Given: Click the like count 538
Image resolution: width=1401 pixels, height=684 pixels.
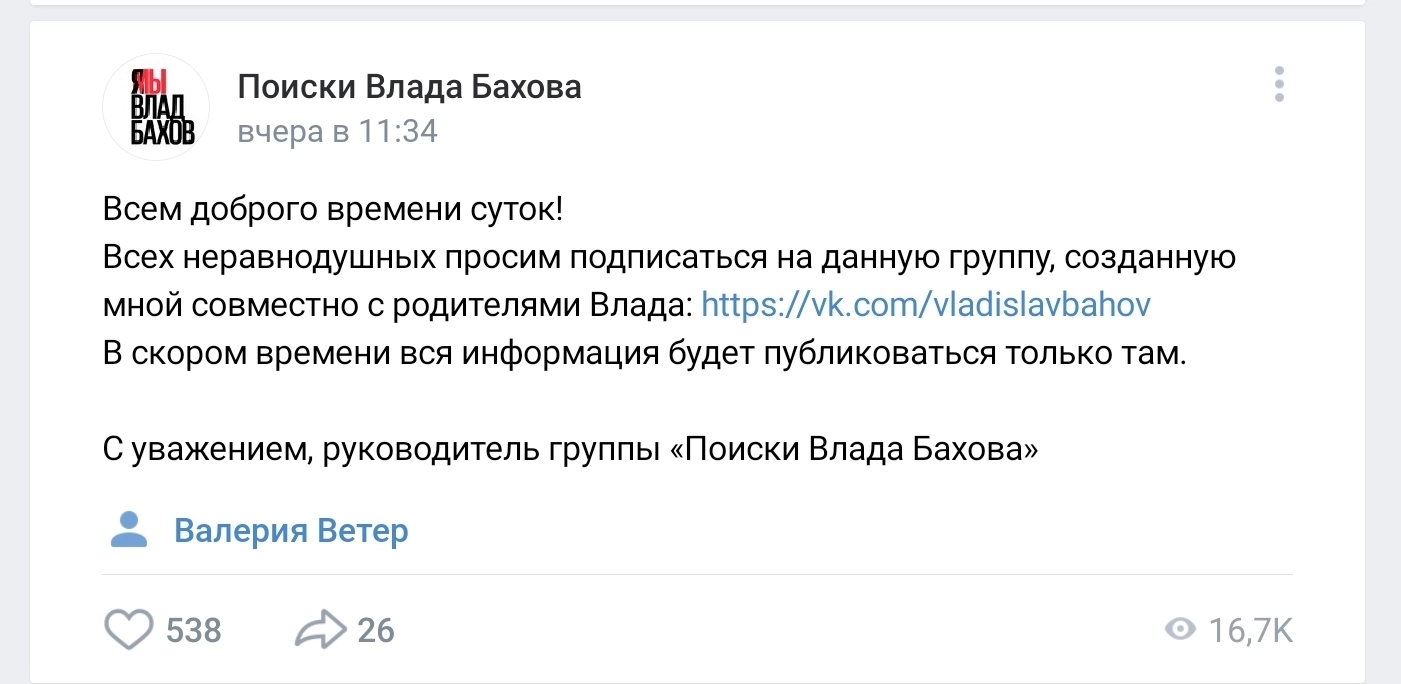Looking at the screenshot, I should tap(194, 631).
